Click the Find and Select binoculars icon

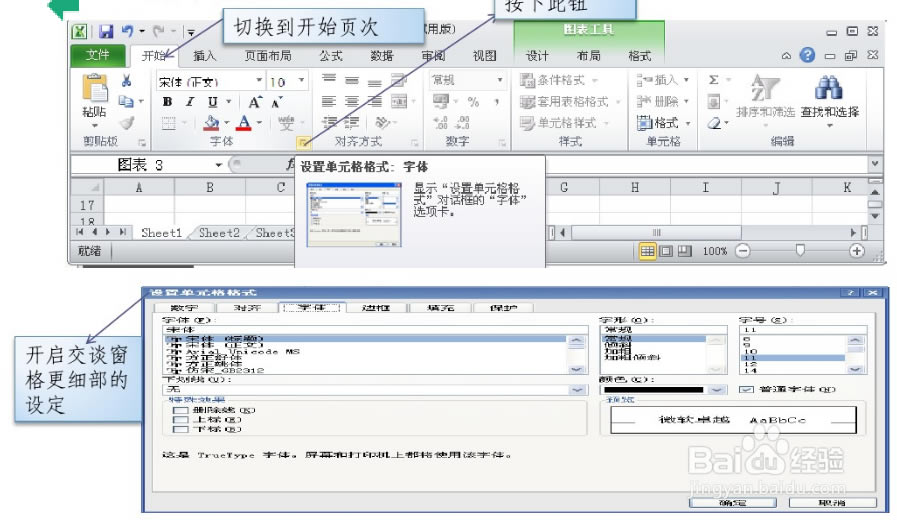(829, 88)
